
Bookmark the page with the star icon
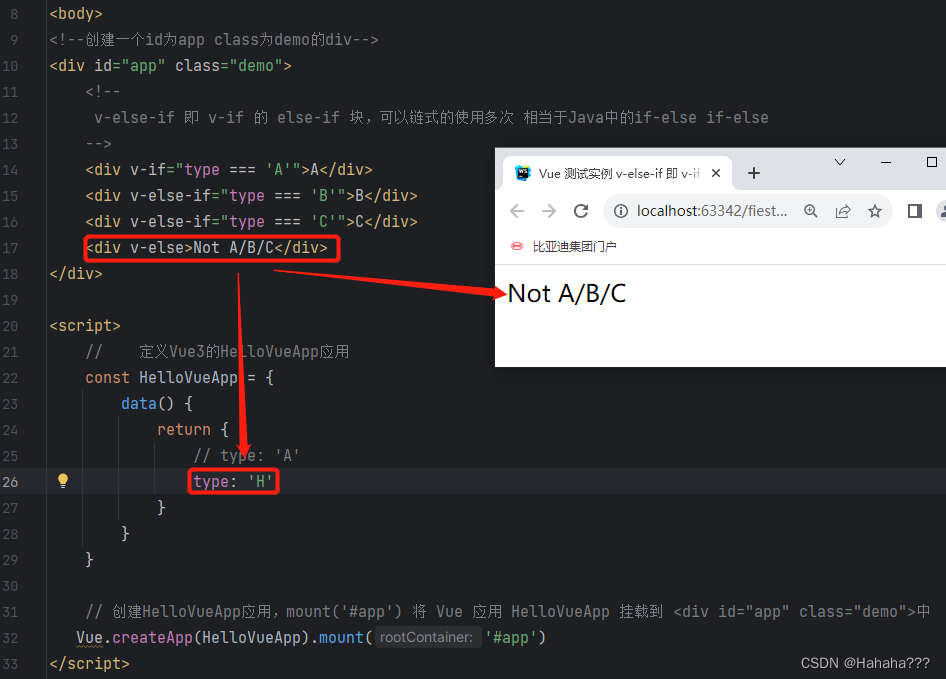click(x=875, y=211)
